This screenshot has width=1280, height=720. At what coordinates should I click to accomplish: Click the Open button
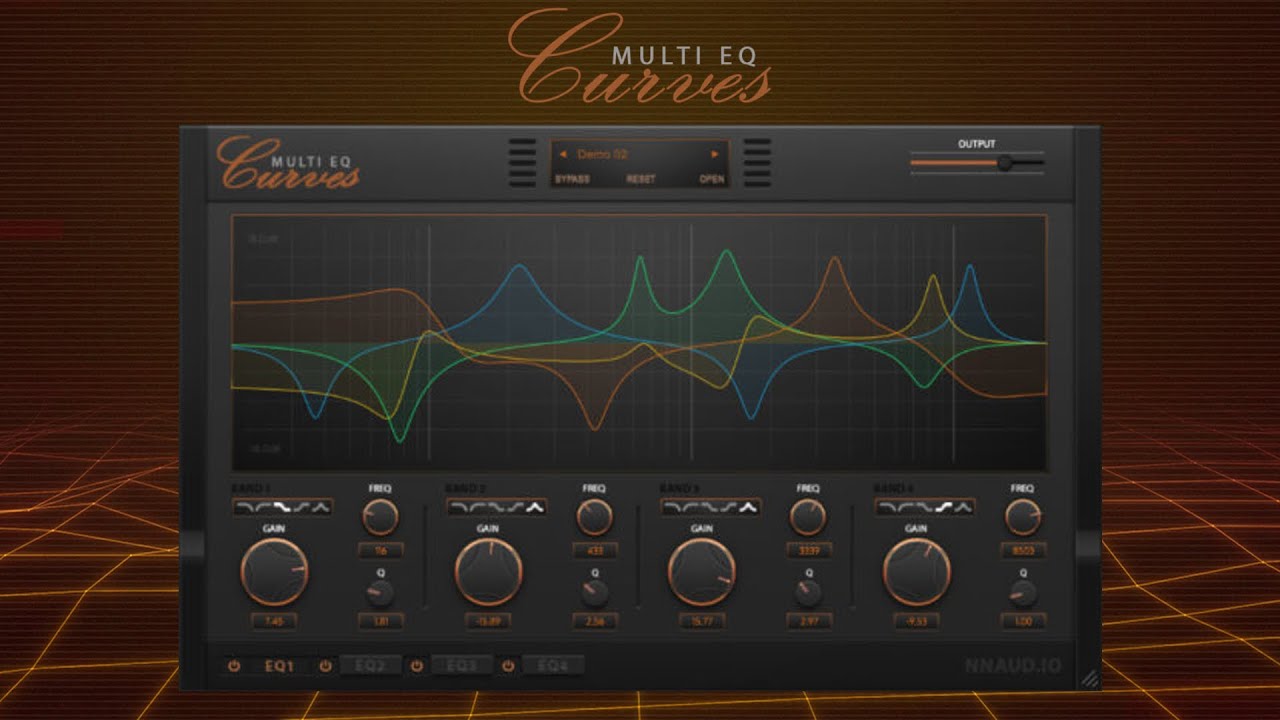pyautogui.click(x=712, y=179)
